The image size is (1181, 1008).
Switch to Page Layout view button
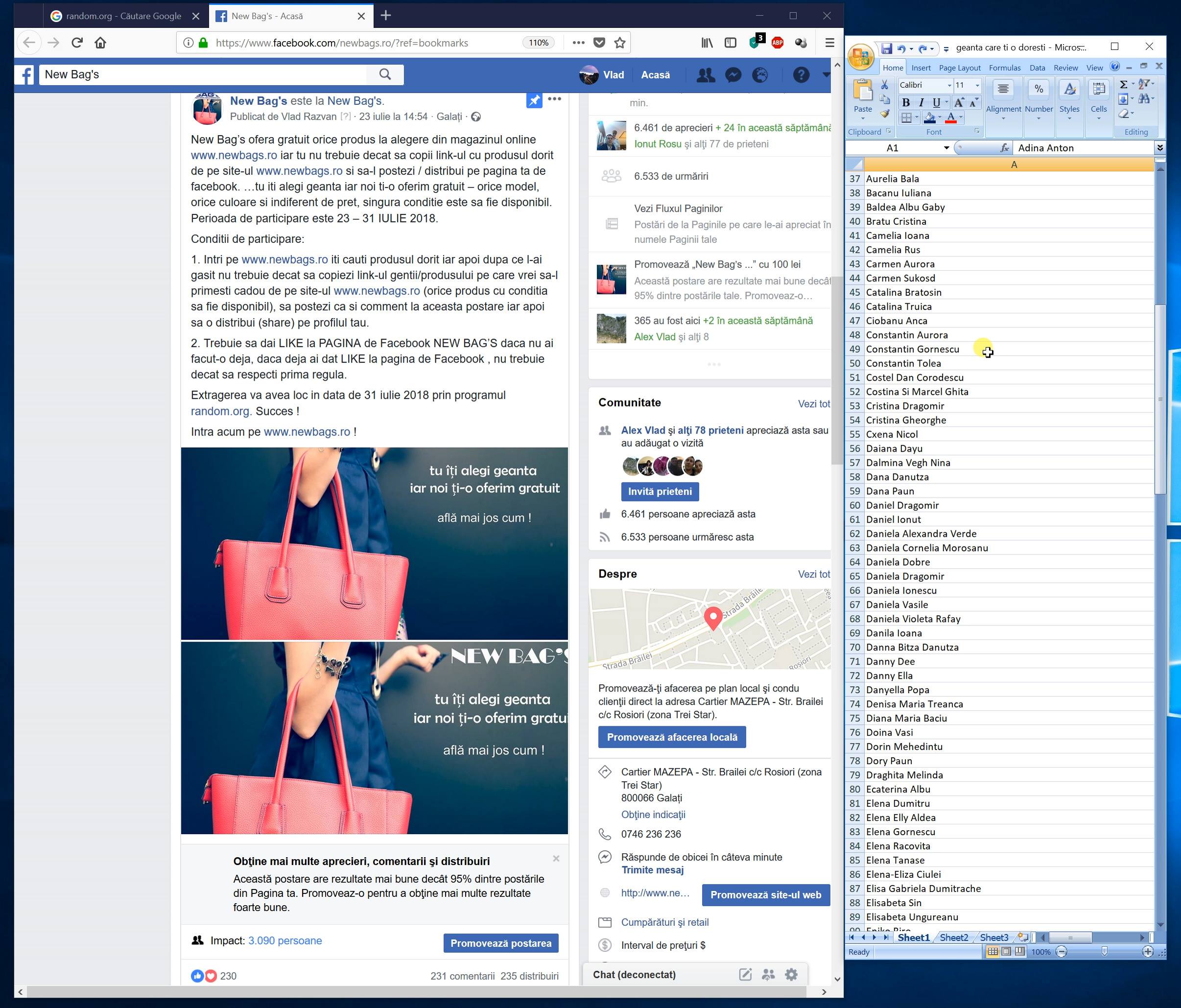(1006, 952)
